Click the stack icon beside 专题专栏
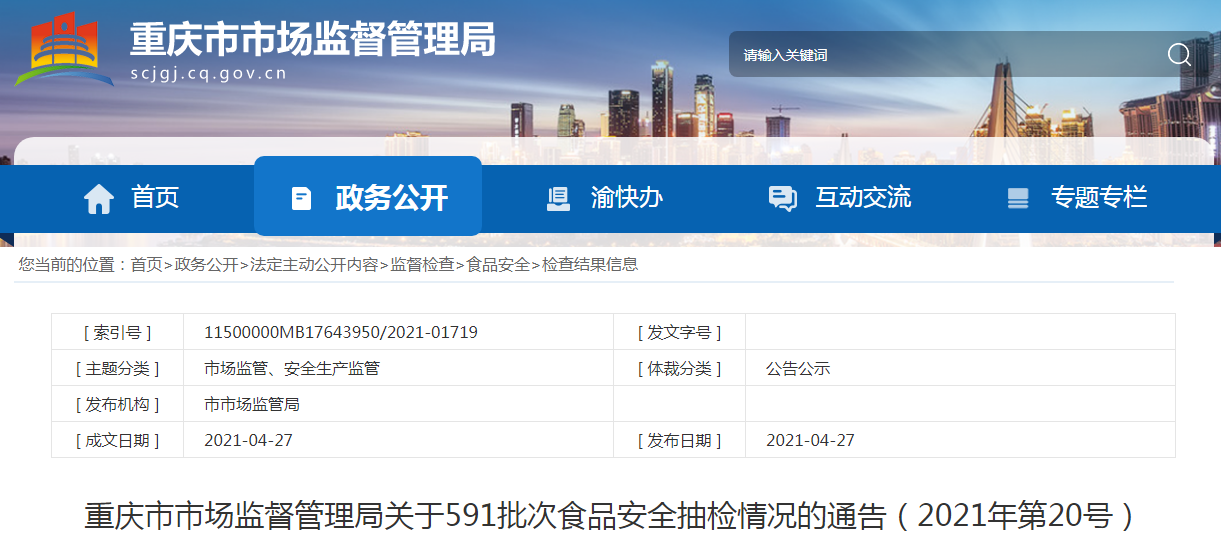1221x543 pixels. pyautogui.click(x=1017, y=198)
